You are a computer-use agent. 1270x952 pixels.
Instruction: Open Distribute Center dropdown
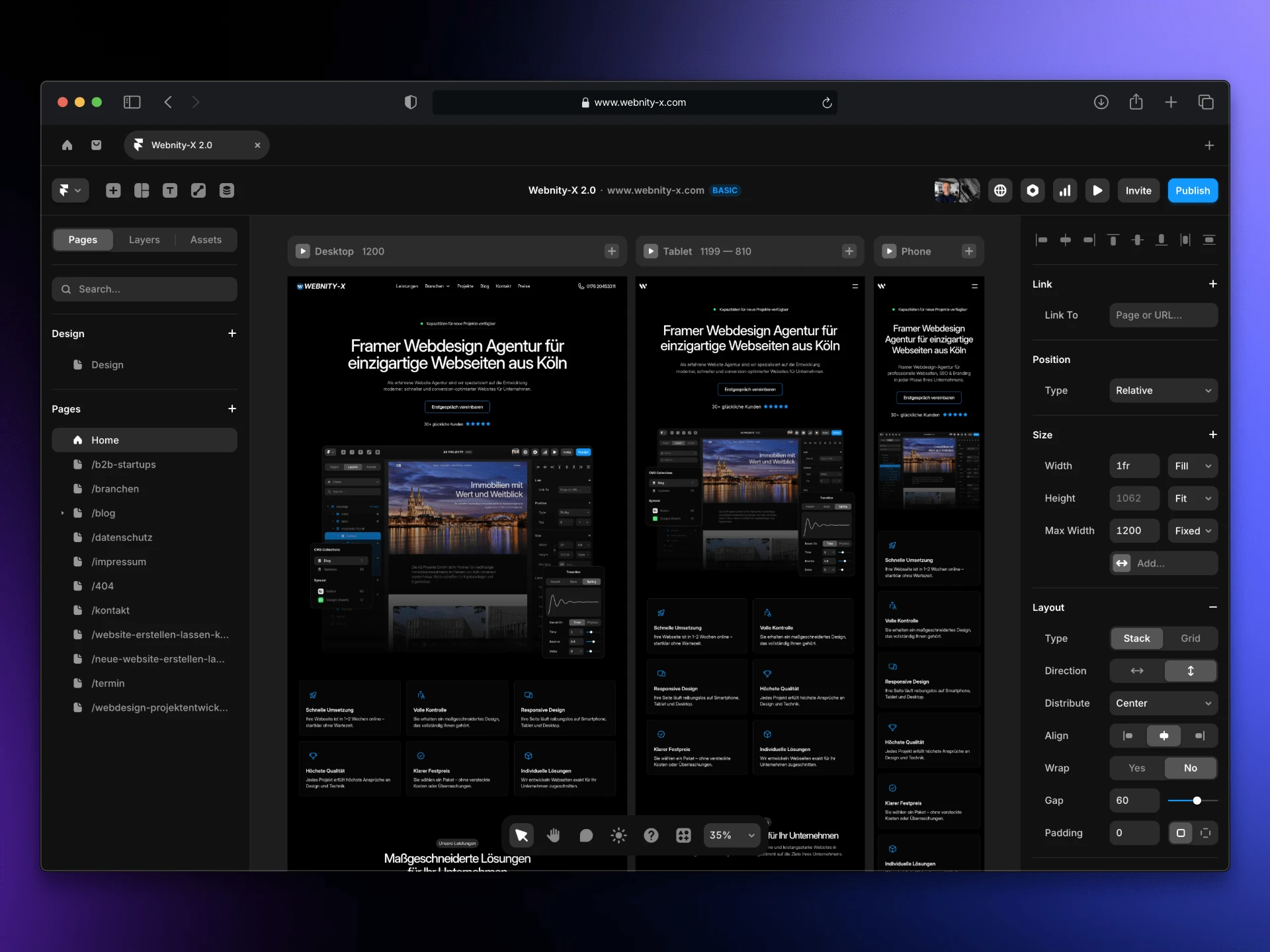(x=1164, y=703)
